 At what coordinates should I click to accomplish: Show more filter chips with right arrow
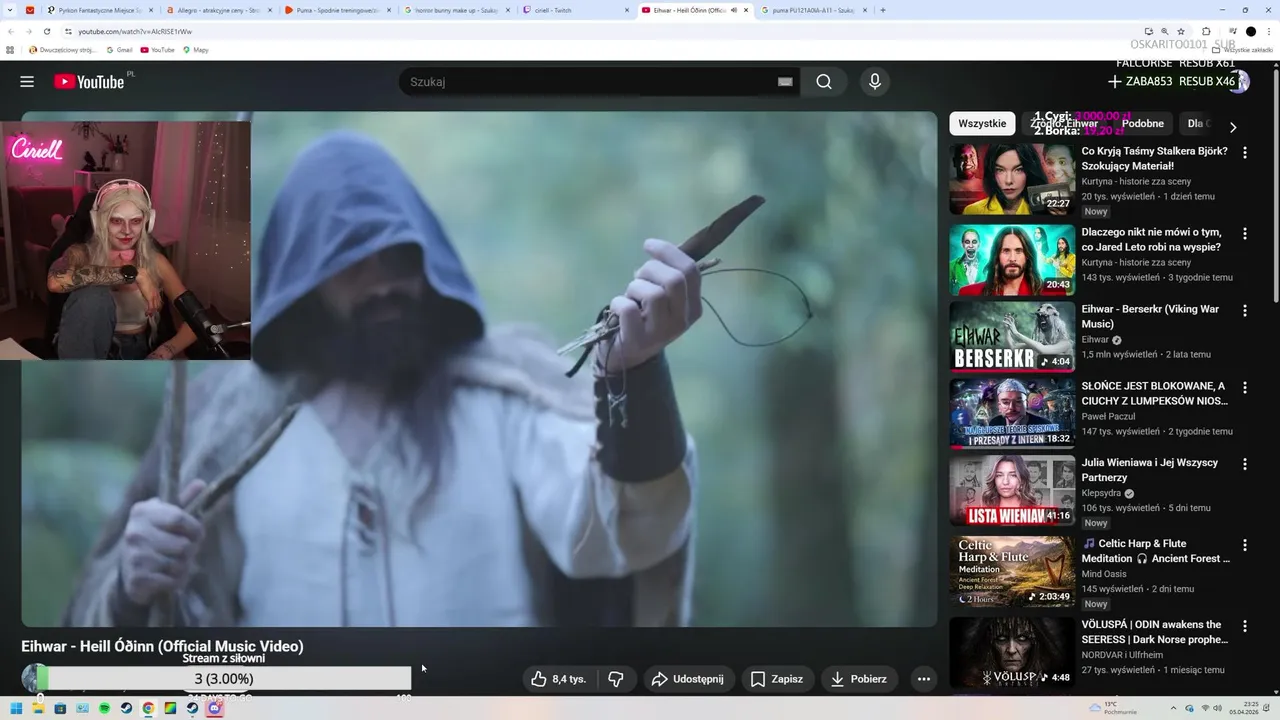[1233, 127]
